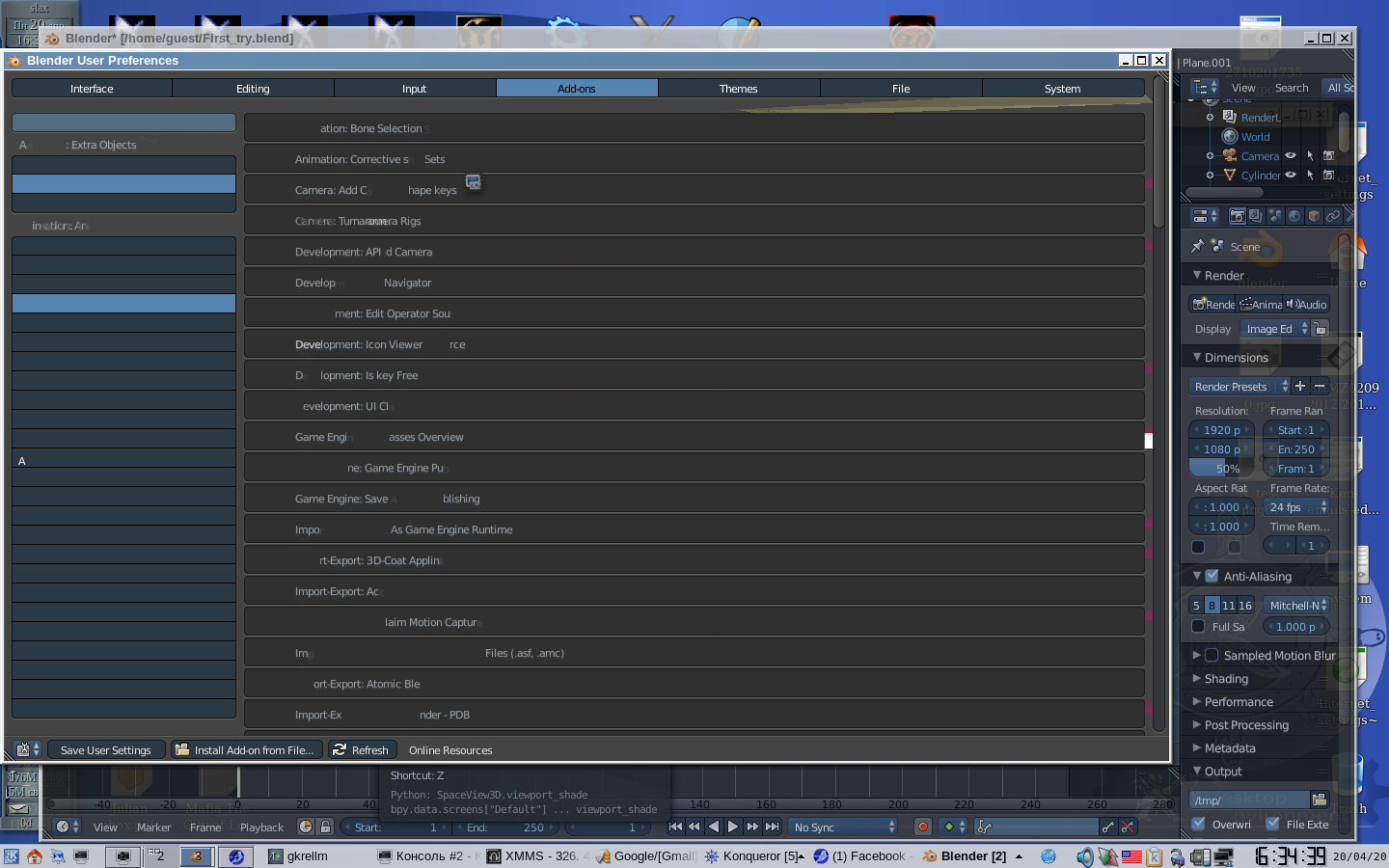Enable Sampled Motion Blur checkbox

coord(1212,655)
